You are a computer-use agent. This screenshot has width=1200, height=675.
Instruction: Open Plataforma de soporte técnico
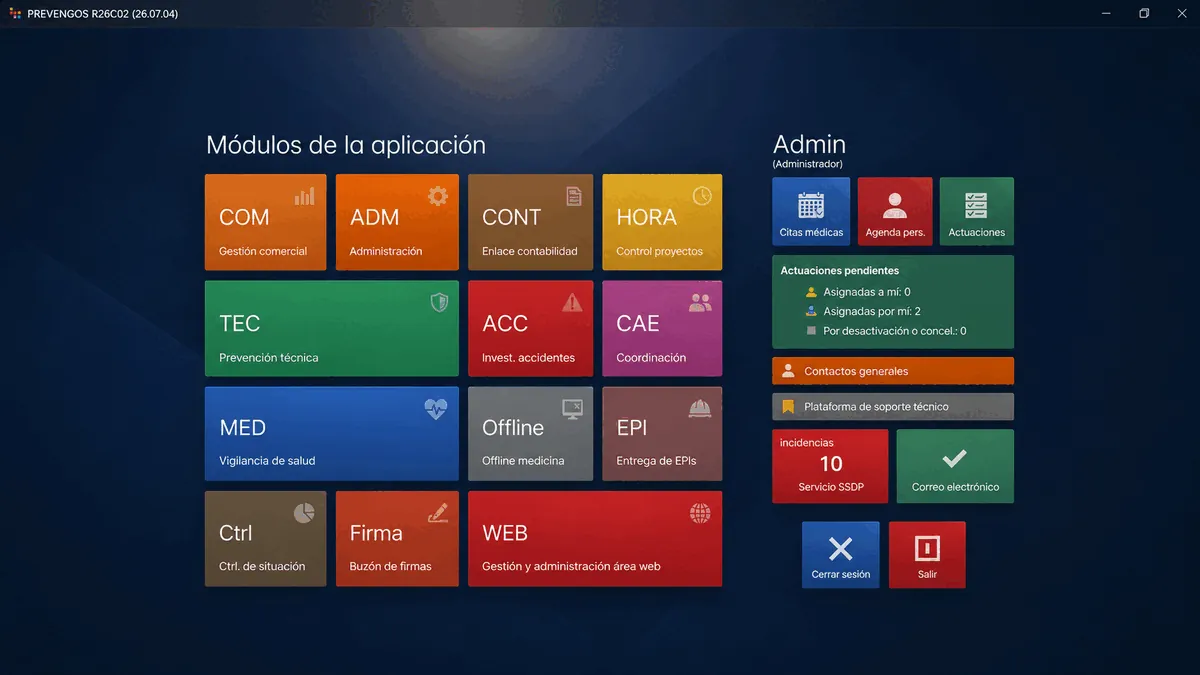click(x=893, y=407)
